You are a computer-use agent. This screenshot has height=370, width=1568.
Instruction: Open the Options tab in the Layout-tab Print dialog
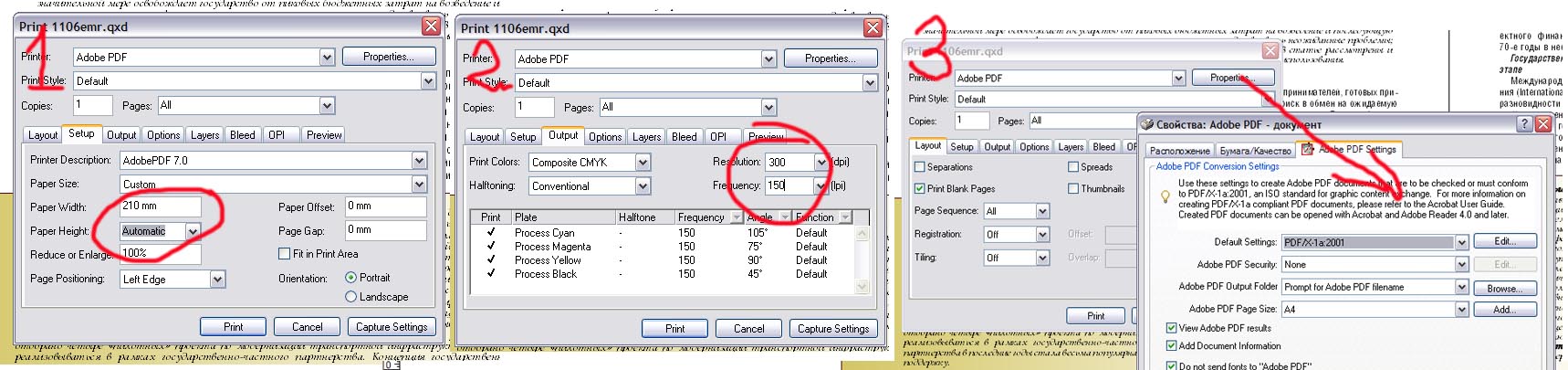tap(1034, 147)
